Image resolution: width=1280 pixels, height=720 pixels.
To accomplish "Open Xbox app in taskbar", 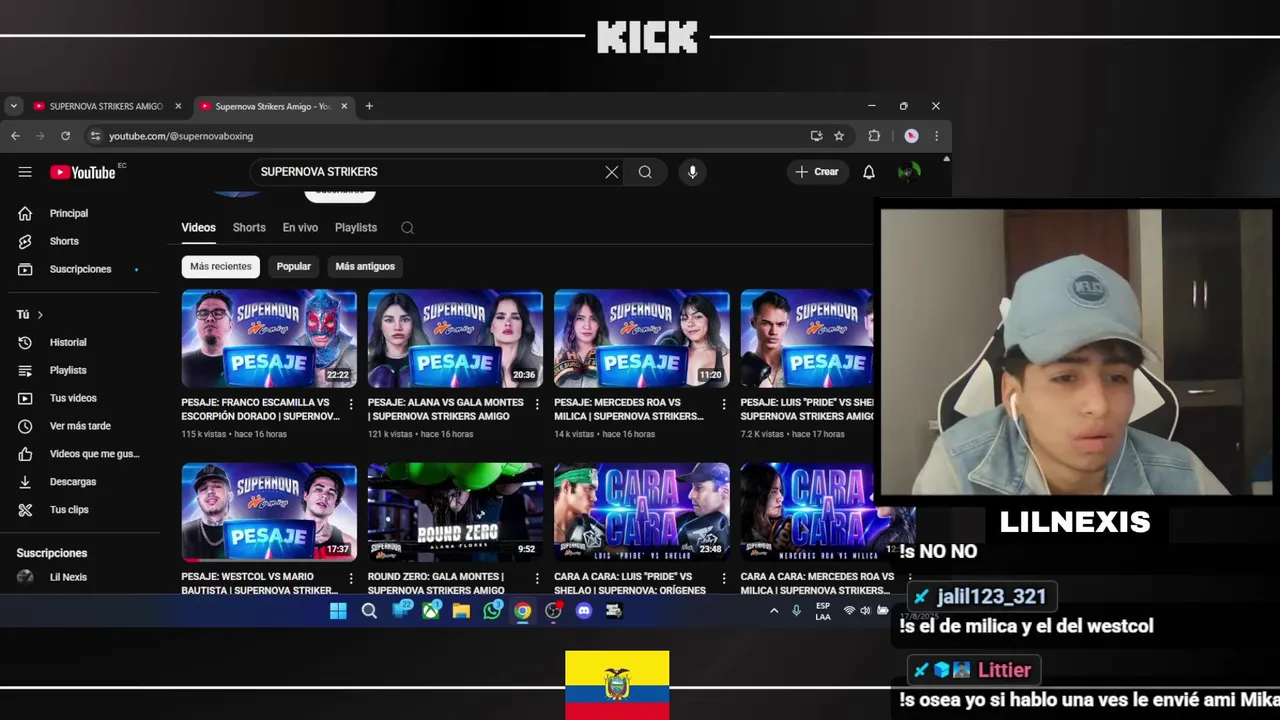I will click(431, 611).
